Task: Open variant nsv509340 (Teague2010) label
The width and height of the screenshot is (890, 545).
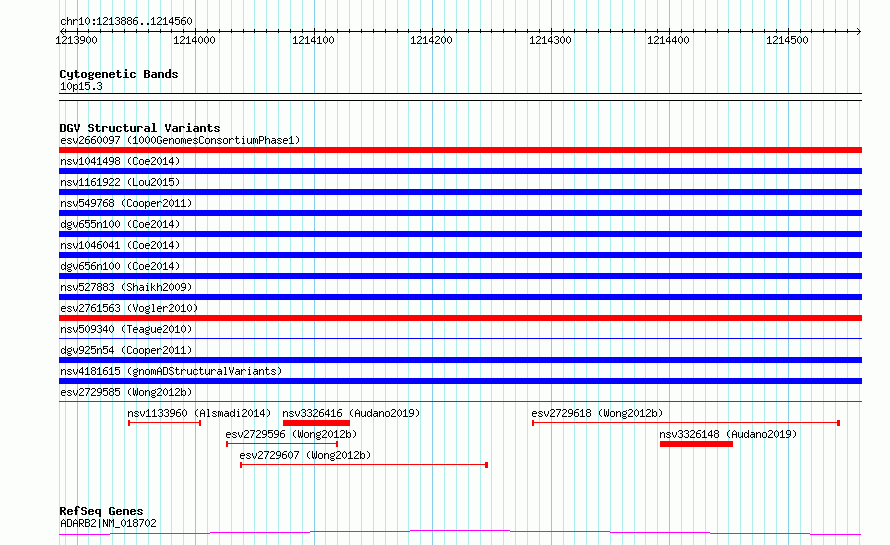Action: 126,329
